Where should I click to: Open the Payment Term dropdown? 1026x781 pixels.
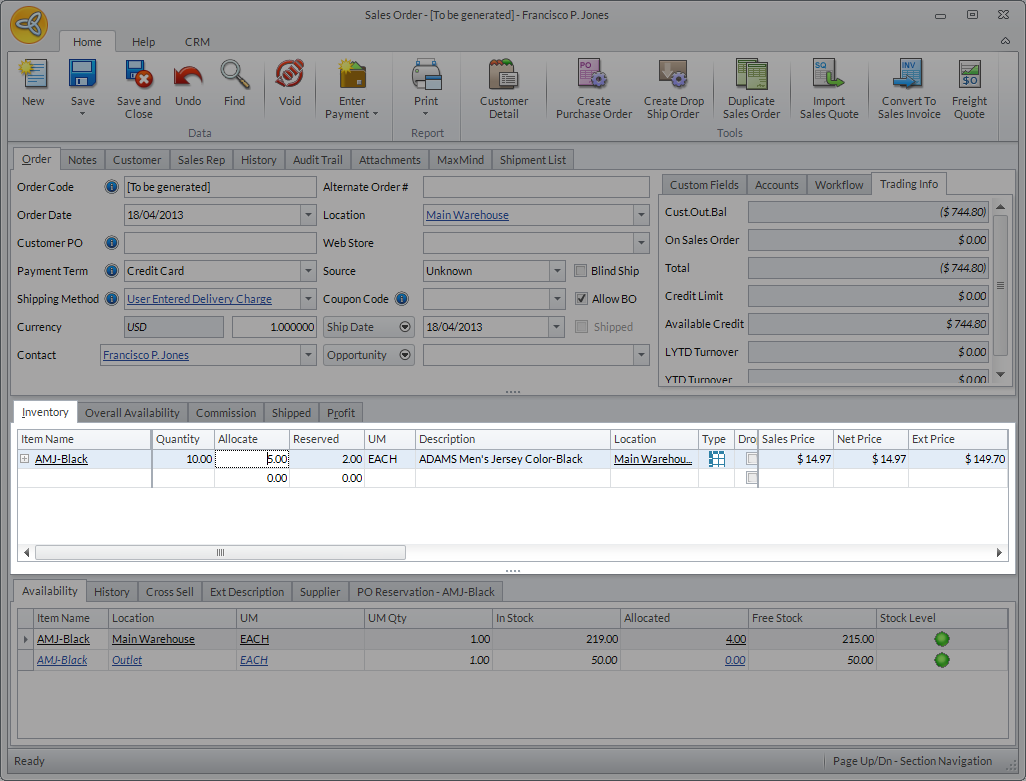click(308, 271)
